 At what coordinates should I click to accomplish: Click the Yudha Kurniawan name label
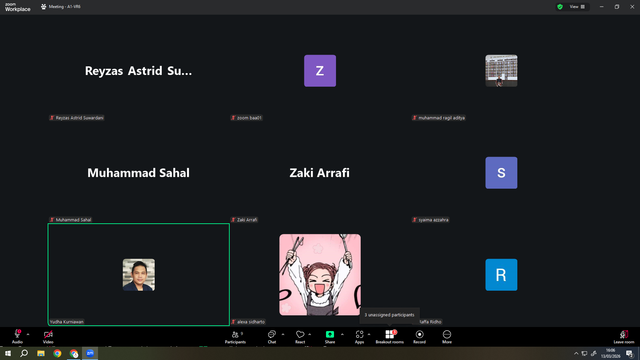[67, 322]
